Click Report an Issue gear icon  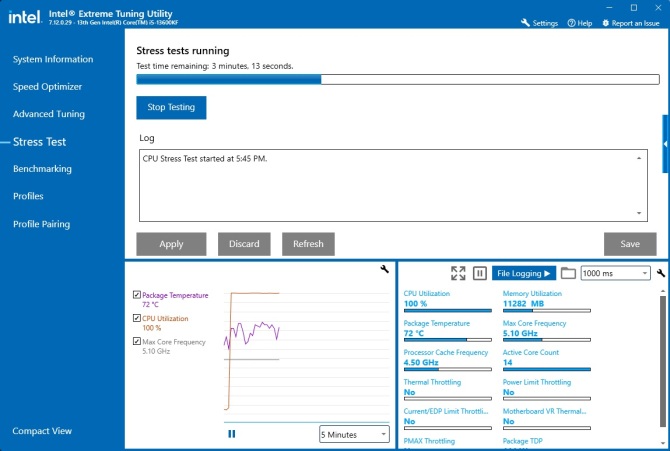[606, 23]
